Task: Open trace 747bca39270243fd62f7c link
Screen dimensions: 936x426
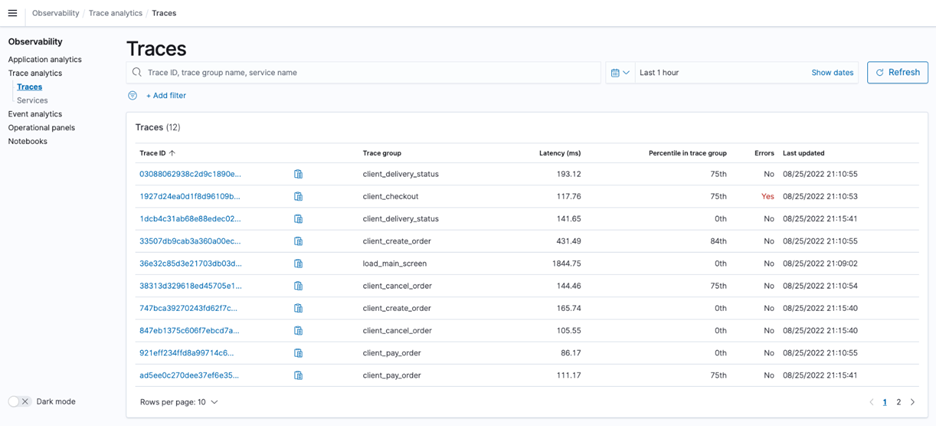Action: (189, 308)
